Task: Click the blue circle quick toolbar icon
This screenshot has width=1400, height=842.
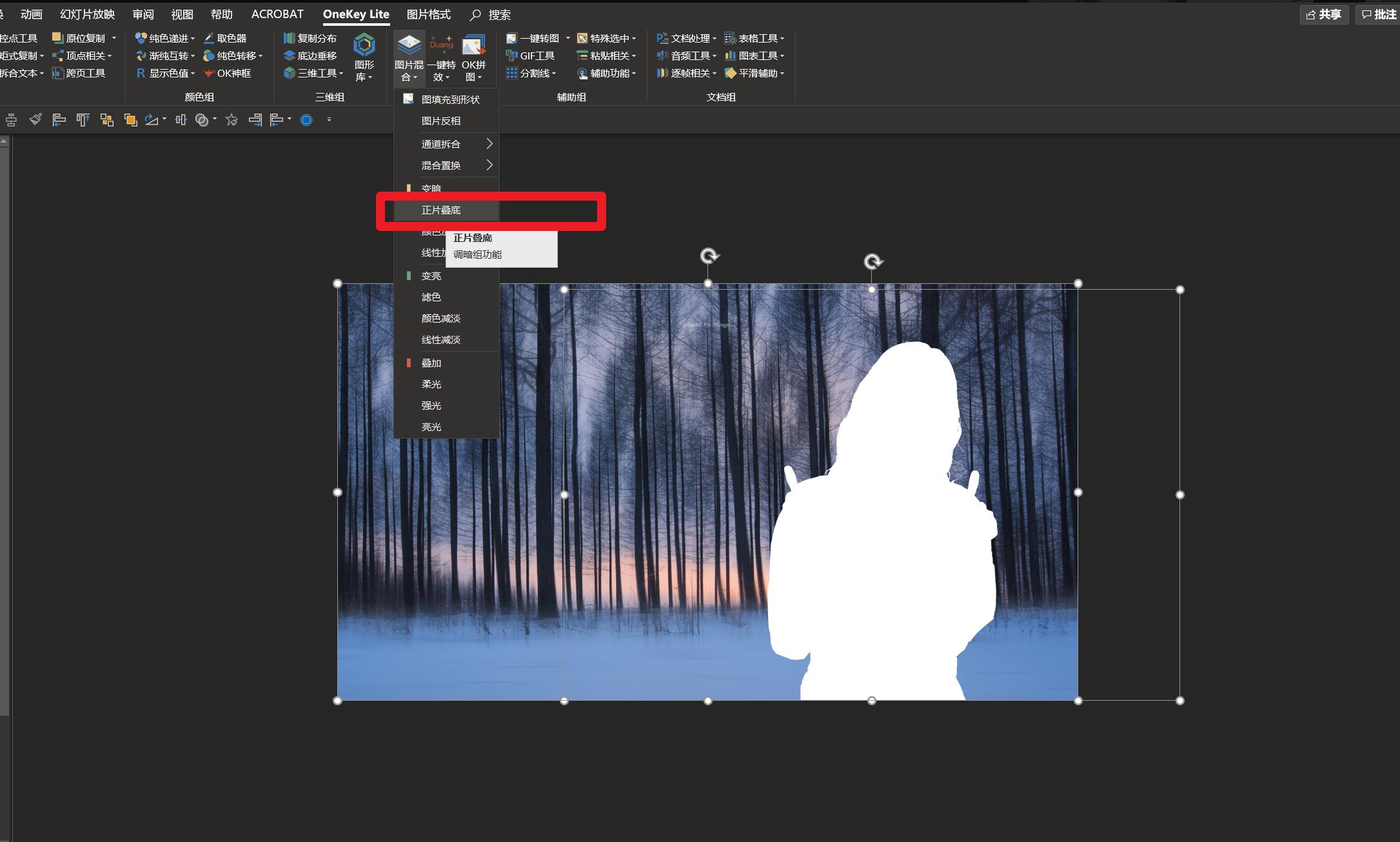Action: (306, 119)
